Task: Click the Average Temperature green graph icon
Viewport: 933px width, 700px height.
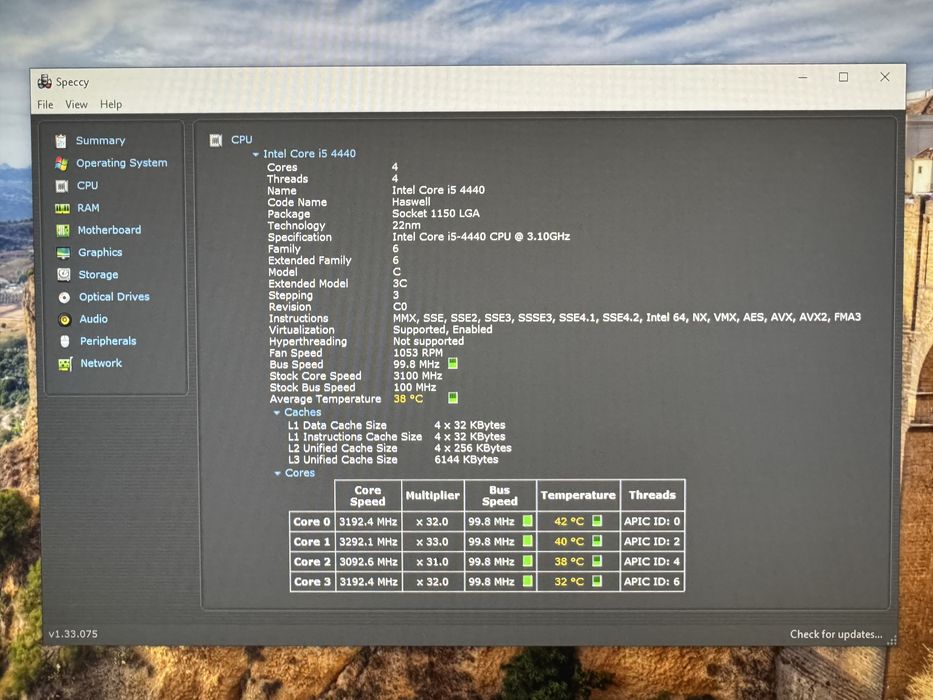Action: 453,398
